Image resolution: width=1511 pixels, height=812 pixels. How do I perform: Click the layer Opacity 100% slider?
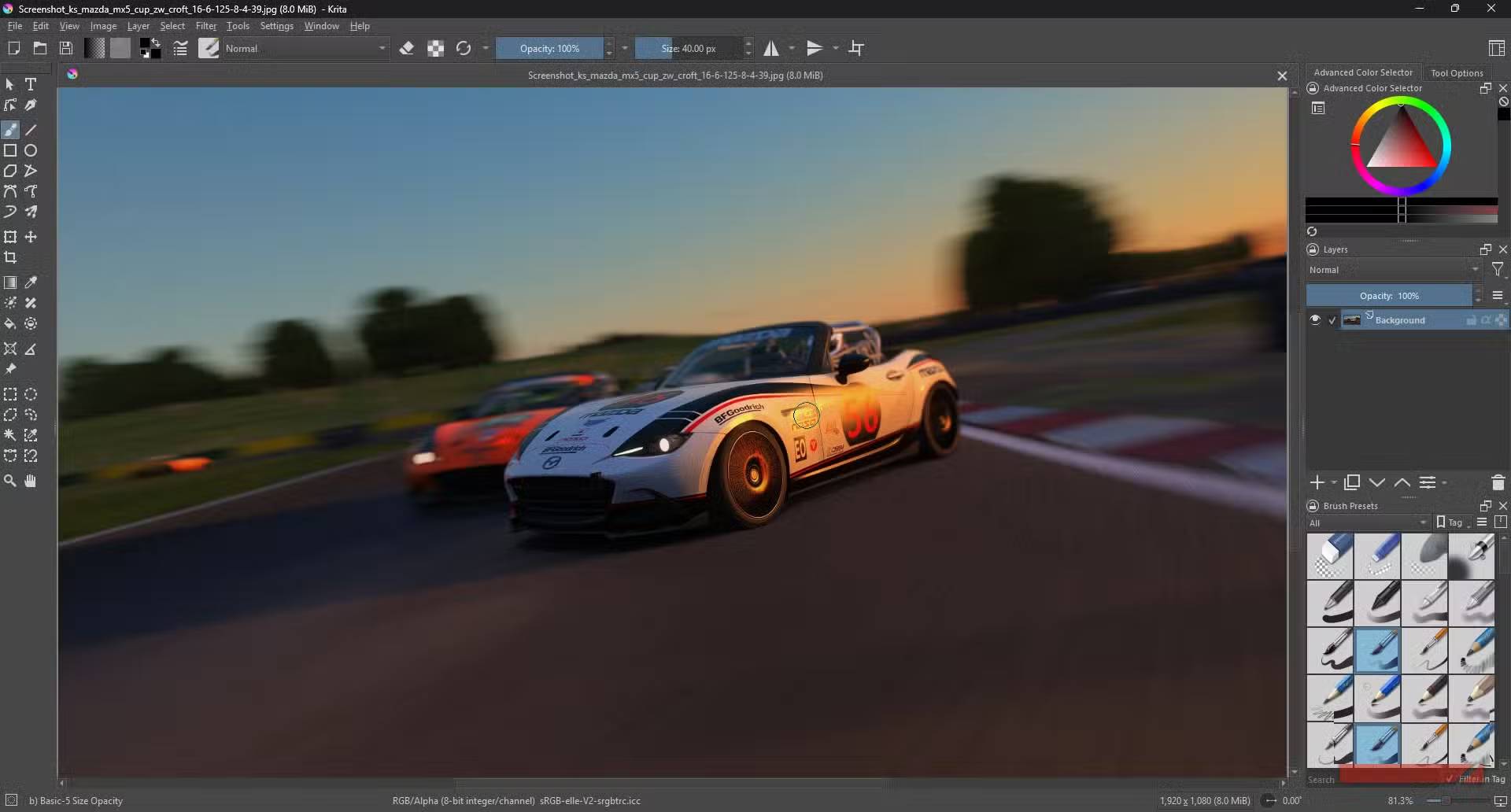click(1388, 296)
